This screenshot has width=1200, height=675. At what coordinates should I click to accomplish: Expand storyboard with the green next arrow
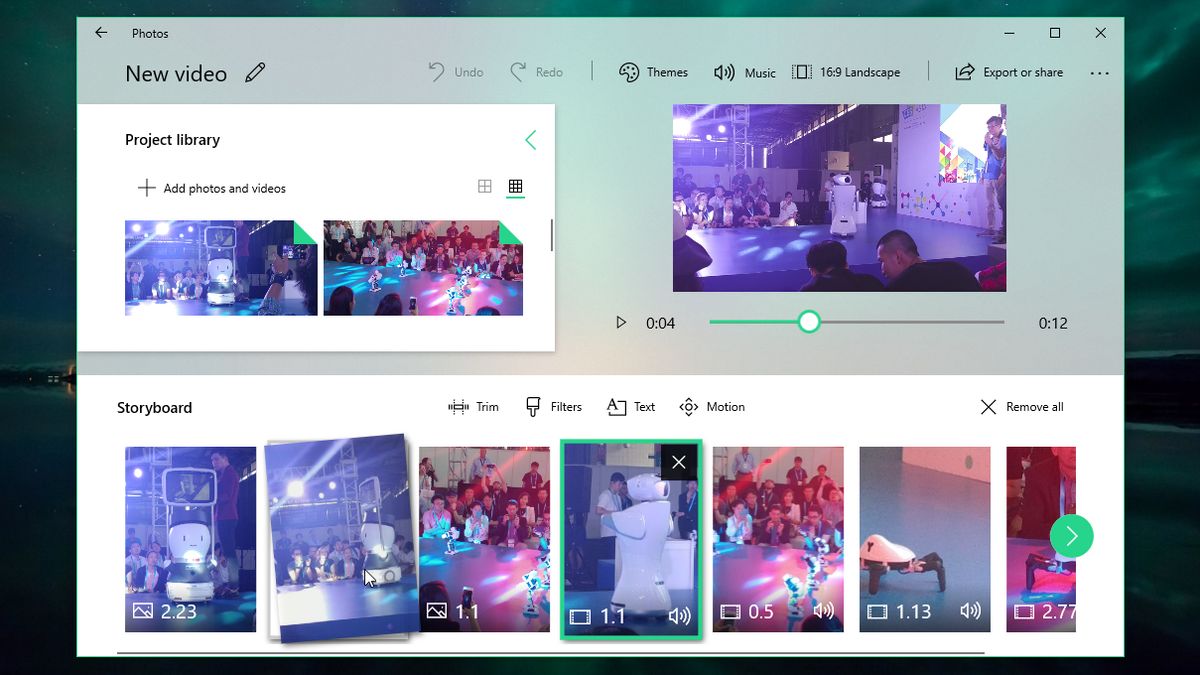tap(1072, 537)
